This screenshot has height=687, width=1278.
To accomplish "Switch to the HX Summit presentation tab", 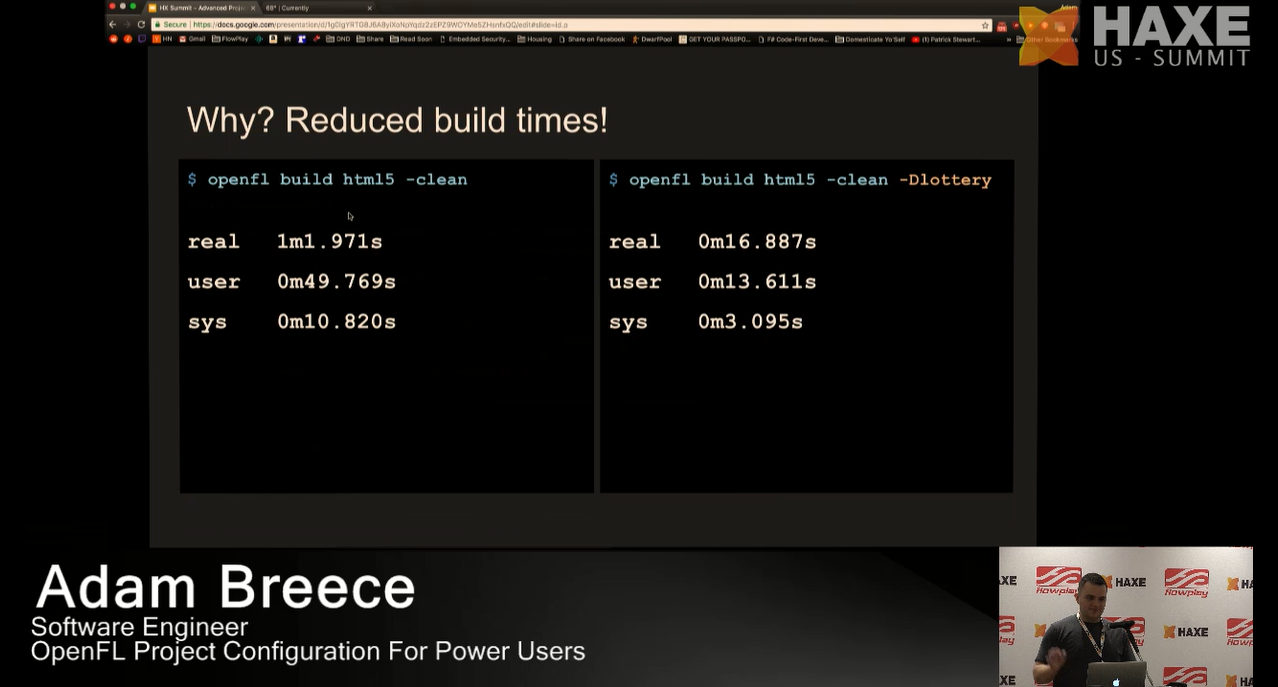I will pyautogui.click(x=202, y=8).
